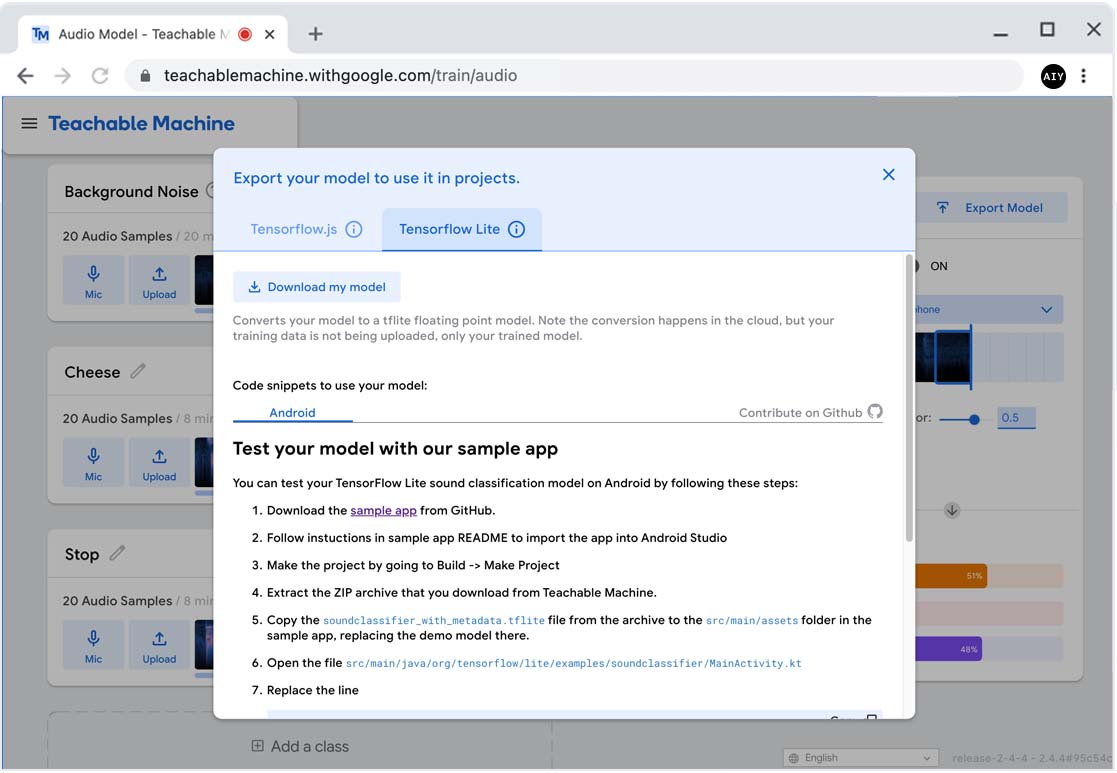Click the orange 51% confidence bar
Image resolution: width=1117 pixels, height=773 pixels.
pos(951,576)
